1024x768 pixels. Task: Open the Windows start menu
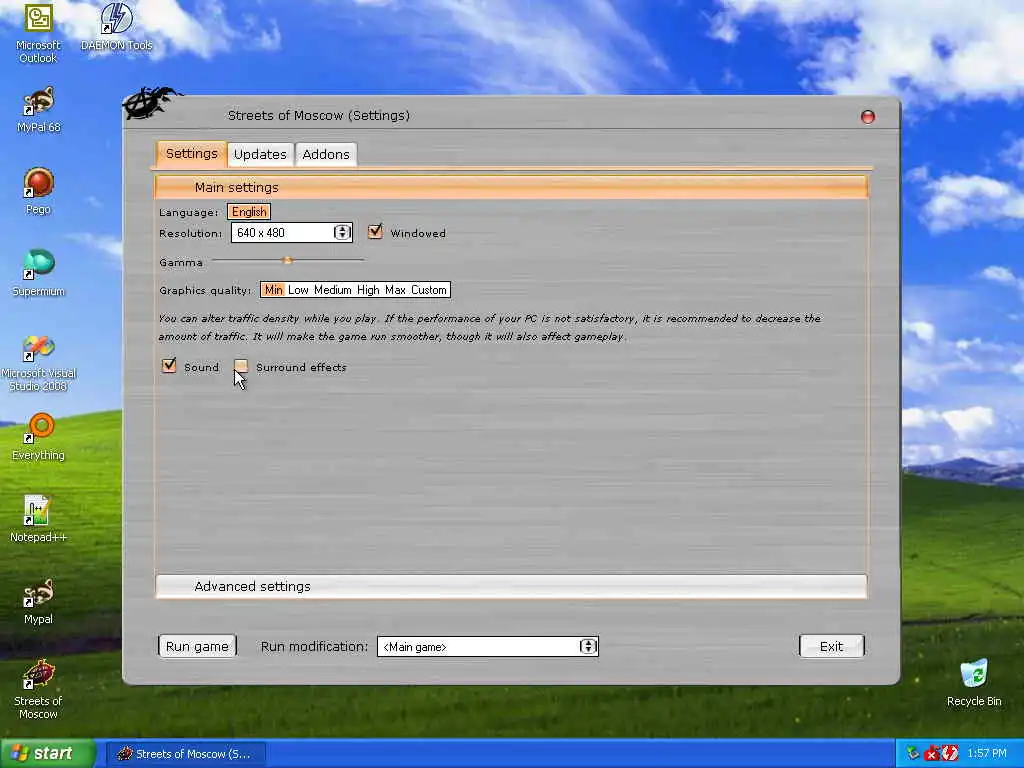tap(48, 753)
